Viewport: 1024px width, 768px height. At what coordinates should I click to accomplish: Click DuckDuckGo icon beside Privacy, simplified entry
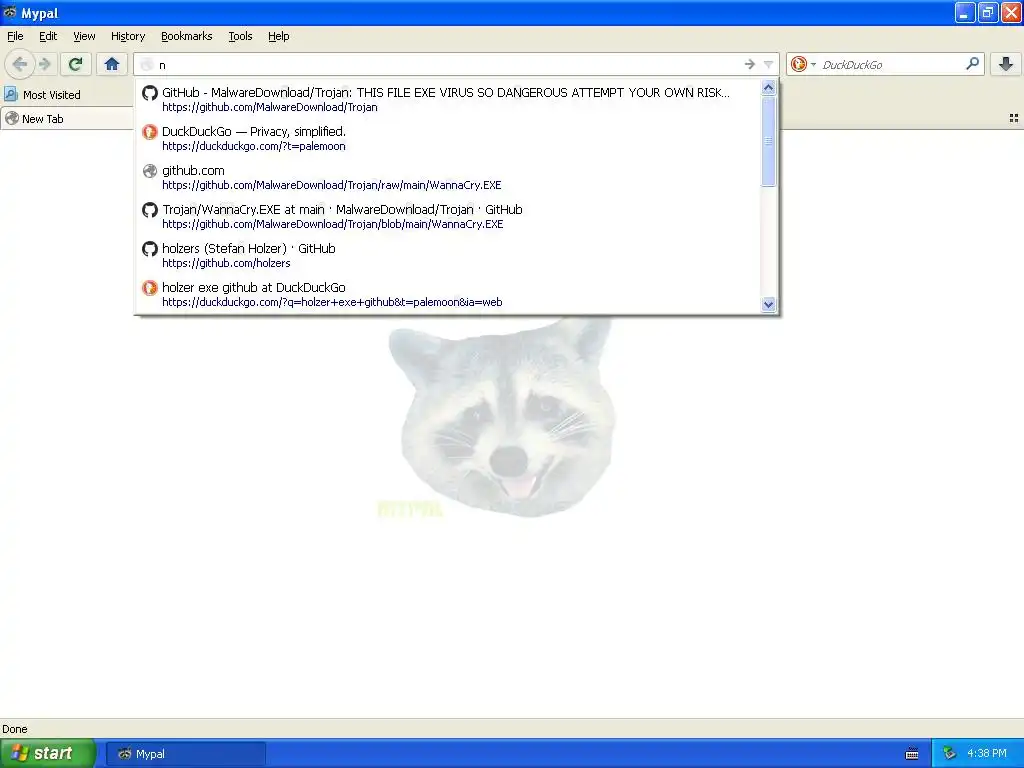pyautogui.click(x=150, y=132)
